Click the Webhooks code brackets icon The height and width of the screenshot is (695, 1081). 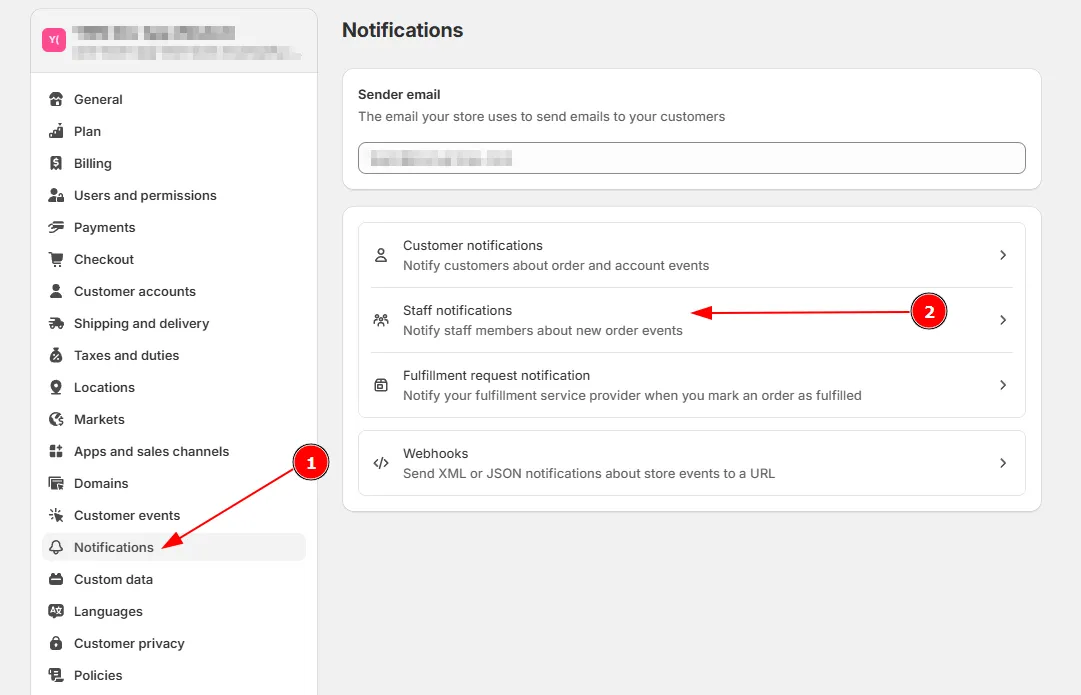tap(381, 463)
